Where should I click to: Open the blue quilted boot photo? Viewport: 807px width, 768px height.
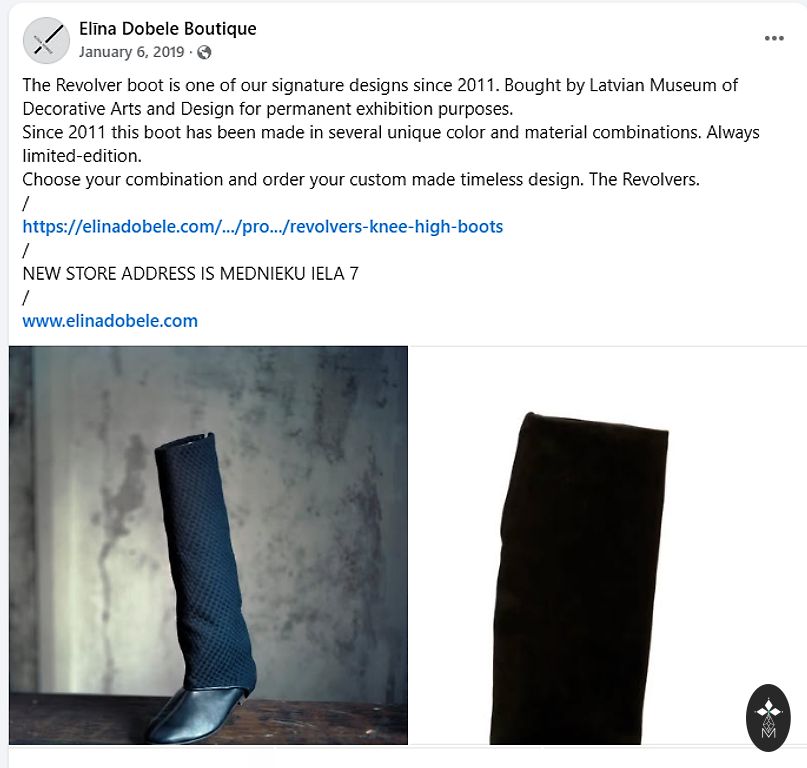(208, 545)
